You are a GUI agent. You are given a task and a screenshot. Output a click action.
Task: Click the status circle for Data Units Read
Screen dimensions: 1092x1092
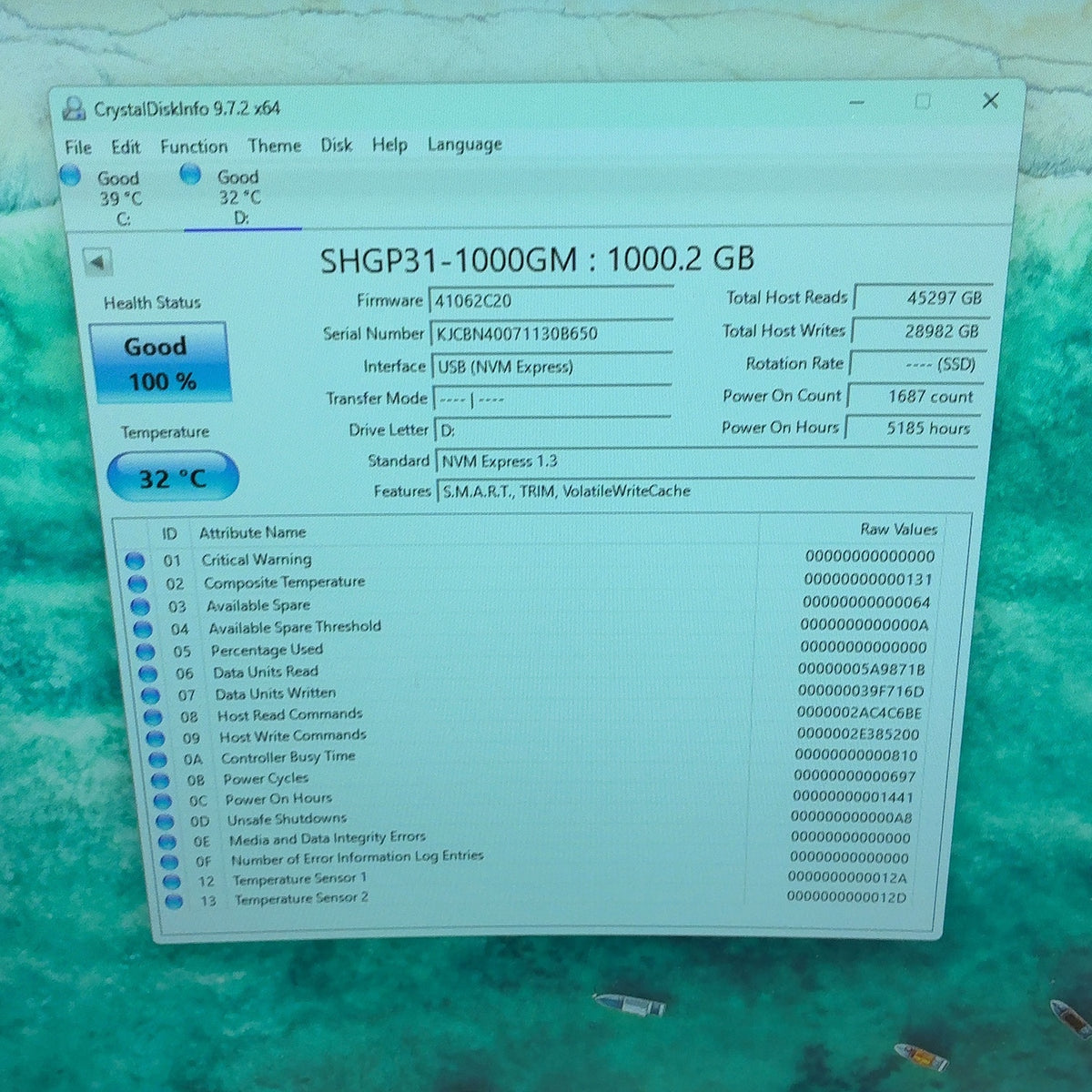coord(148,674)
